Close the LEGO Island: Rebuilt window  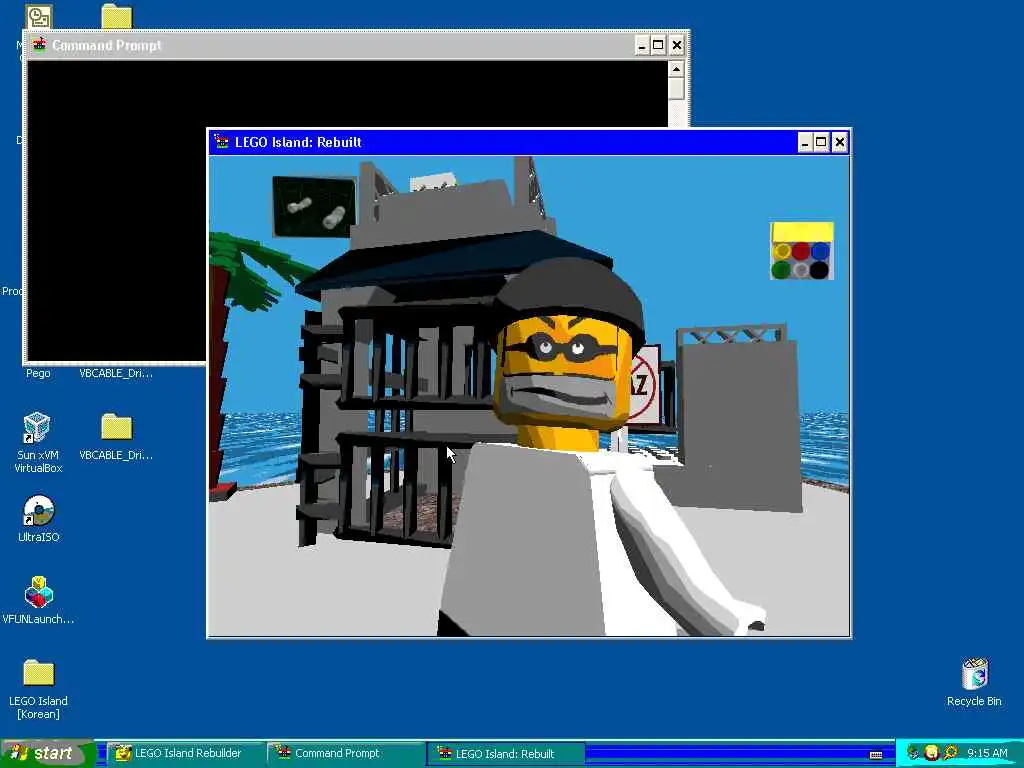click(840, 142)
